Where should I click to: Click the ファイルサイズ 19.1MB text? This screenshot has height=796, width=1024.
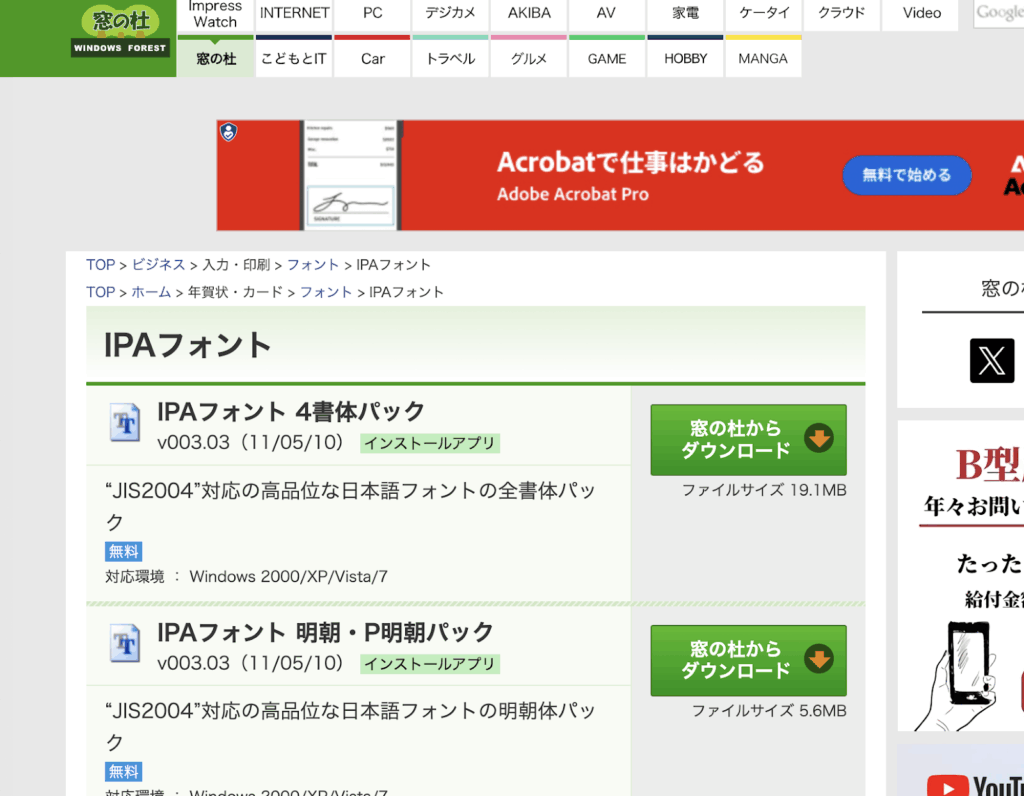pyautogui.click(x=764, y=490)
